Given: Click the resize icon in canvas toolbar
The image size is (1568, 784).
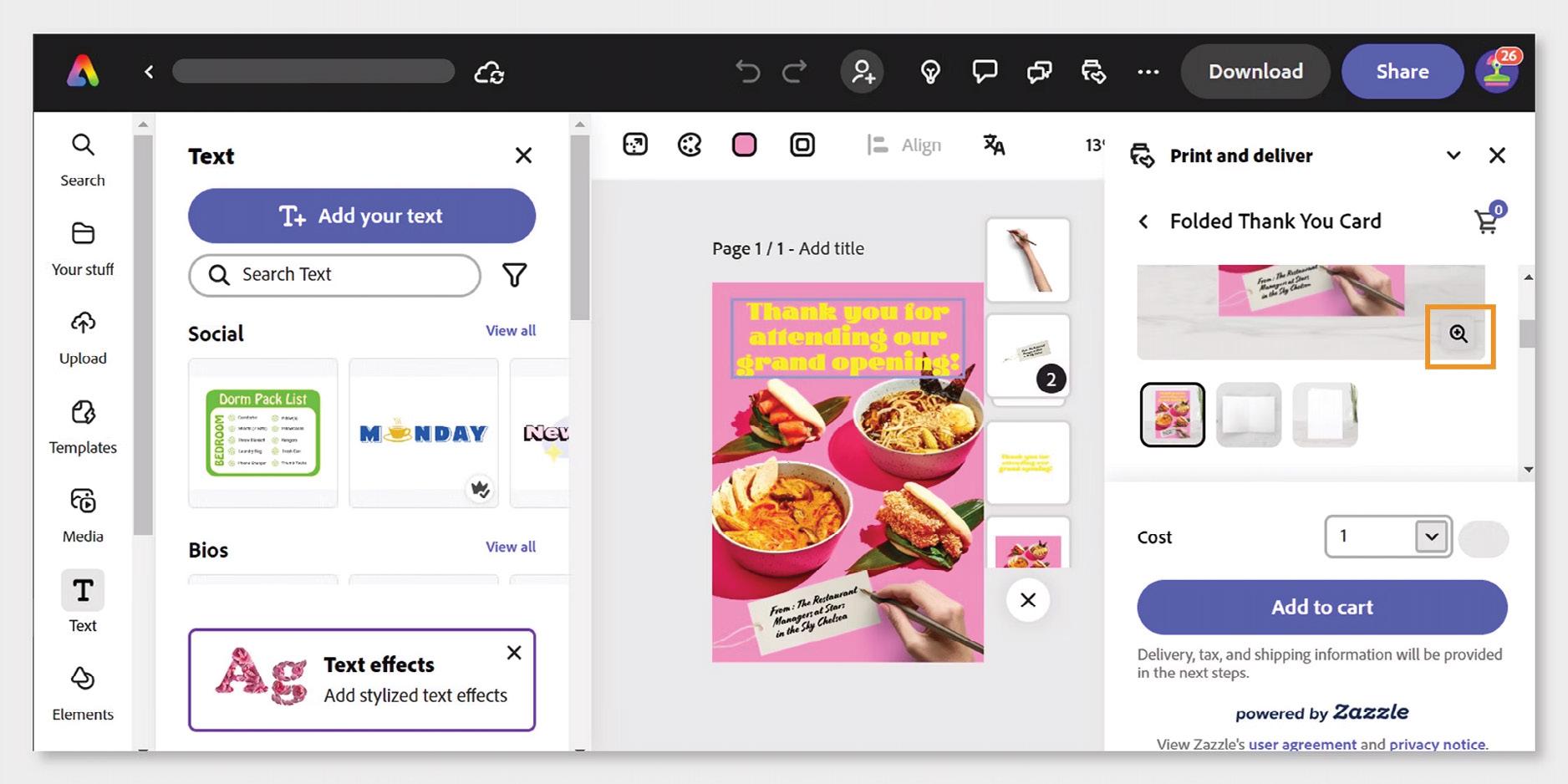Looking at the screenshot, I should pos(635,145).
